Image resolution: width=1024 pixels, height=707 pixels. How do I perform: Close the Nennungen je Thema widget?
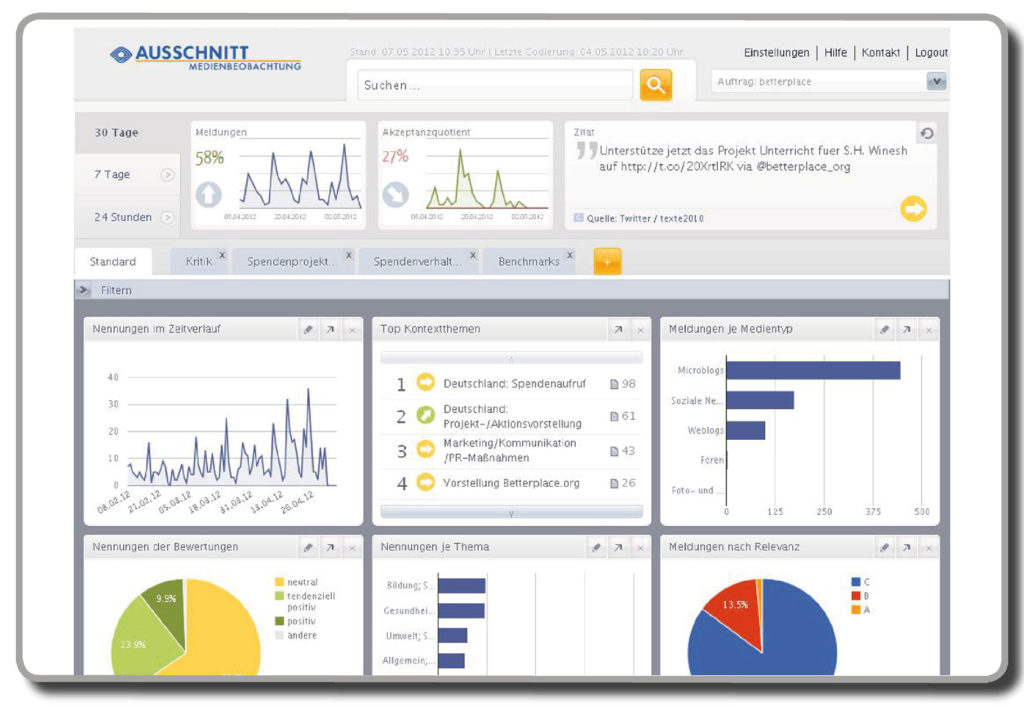[x=640, y=548]
